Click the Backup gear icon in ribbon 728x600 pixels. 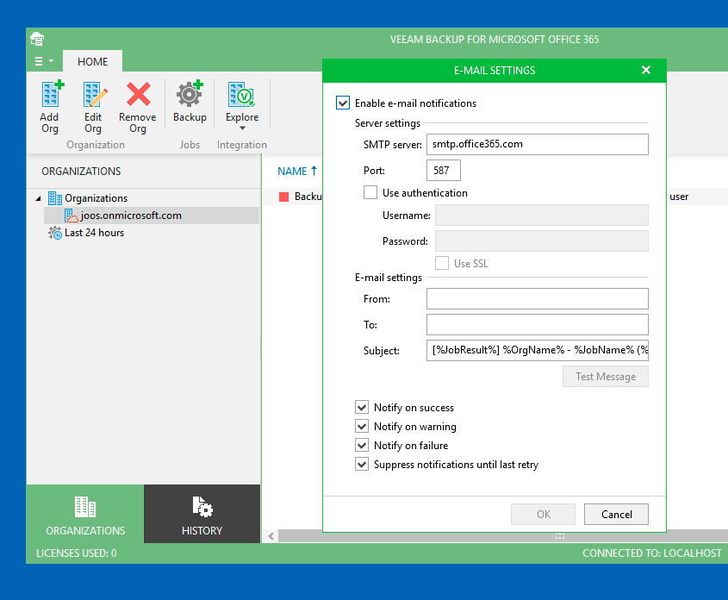(x=189, y=94)
